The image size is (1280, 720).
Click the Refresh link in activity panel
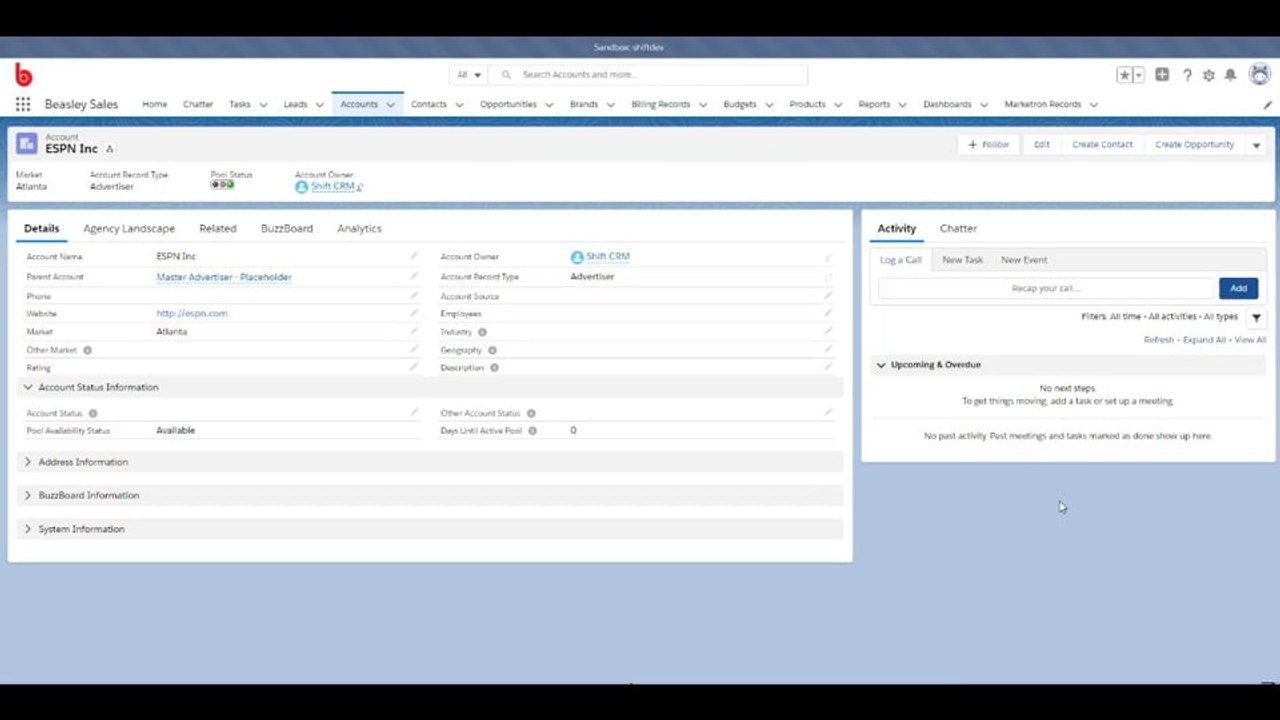[x=1159, y=340]
